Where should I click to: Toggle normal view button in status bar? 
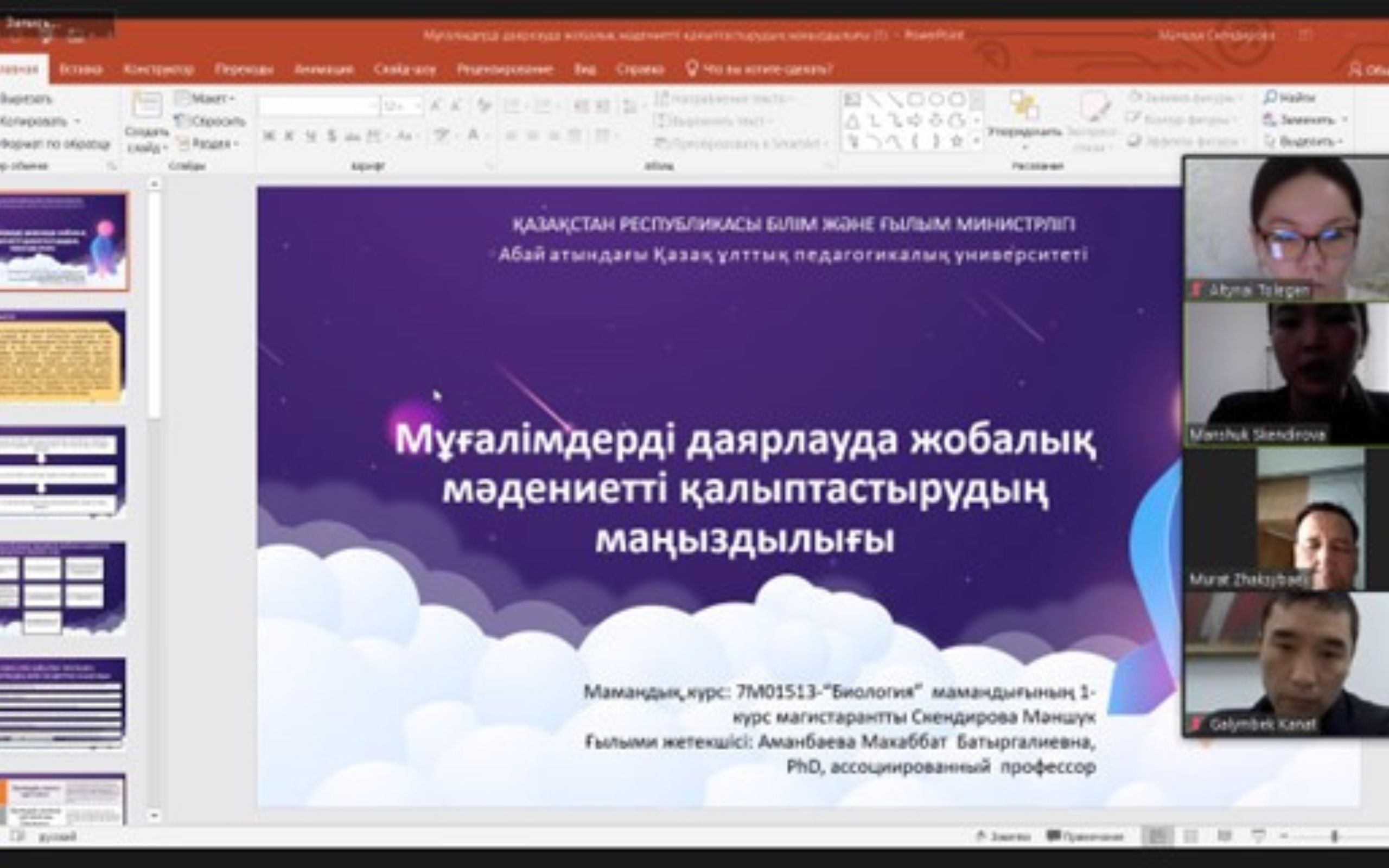(1157, 837)
